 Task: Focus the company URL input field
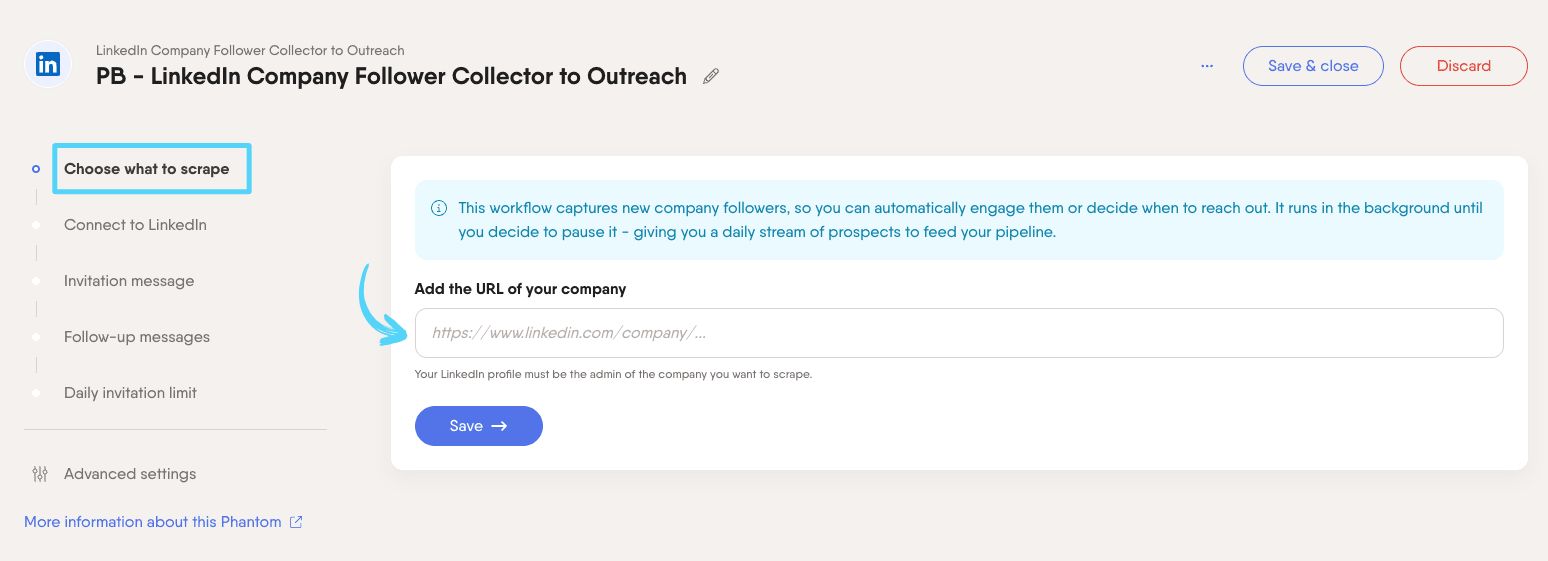(959, 333)
